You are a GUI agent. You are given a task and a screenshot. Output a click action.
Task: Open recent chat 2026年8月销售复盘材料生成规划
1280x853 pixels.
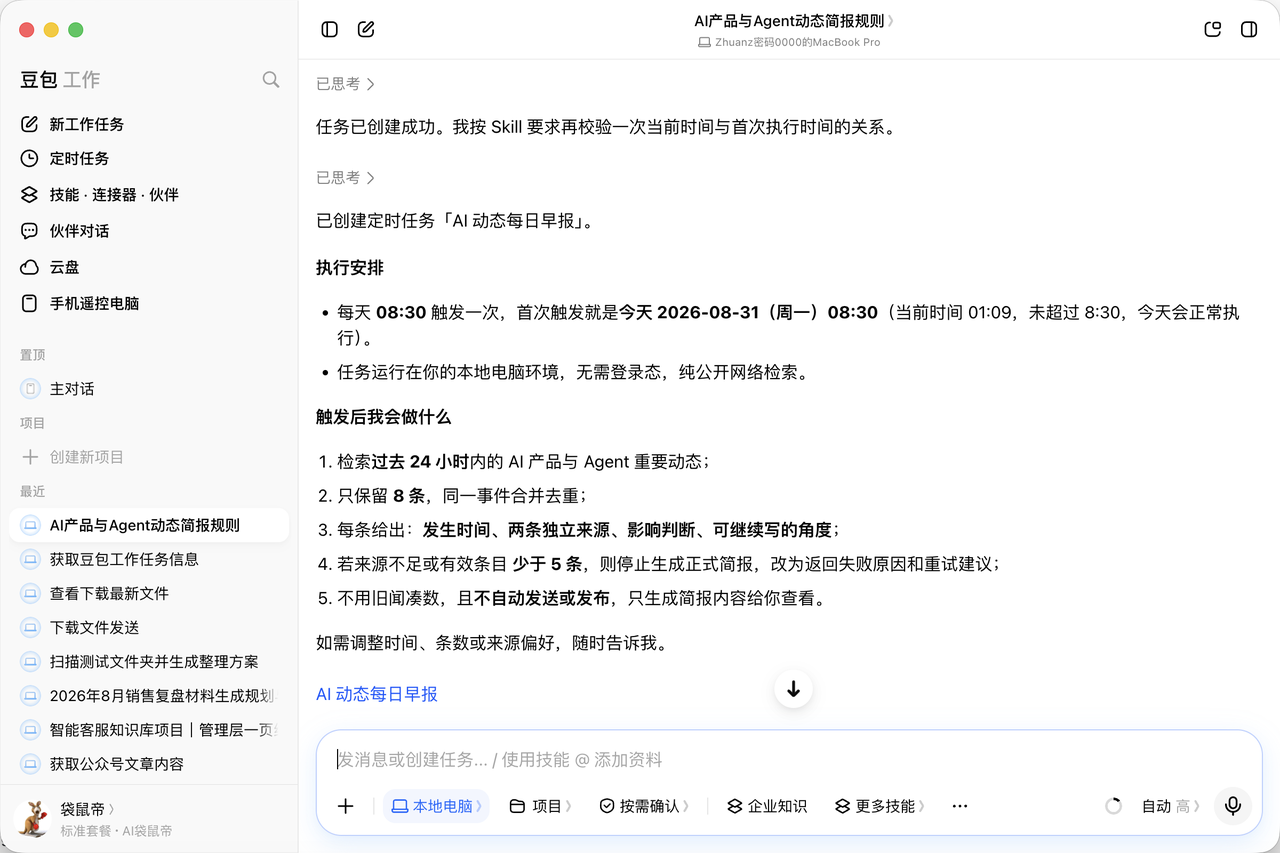coord(149,695)
